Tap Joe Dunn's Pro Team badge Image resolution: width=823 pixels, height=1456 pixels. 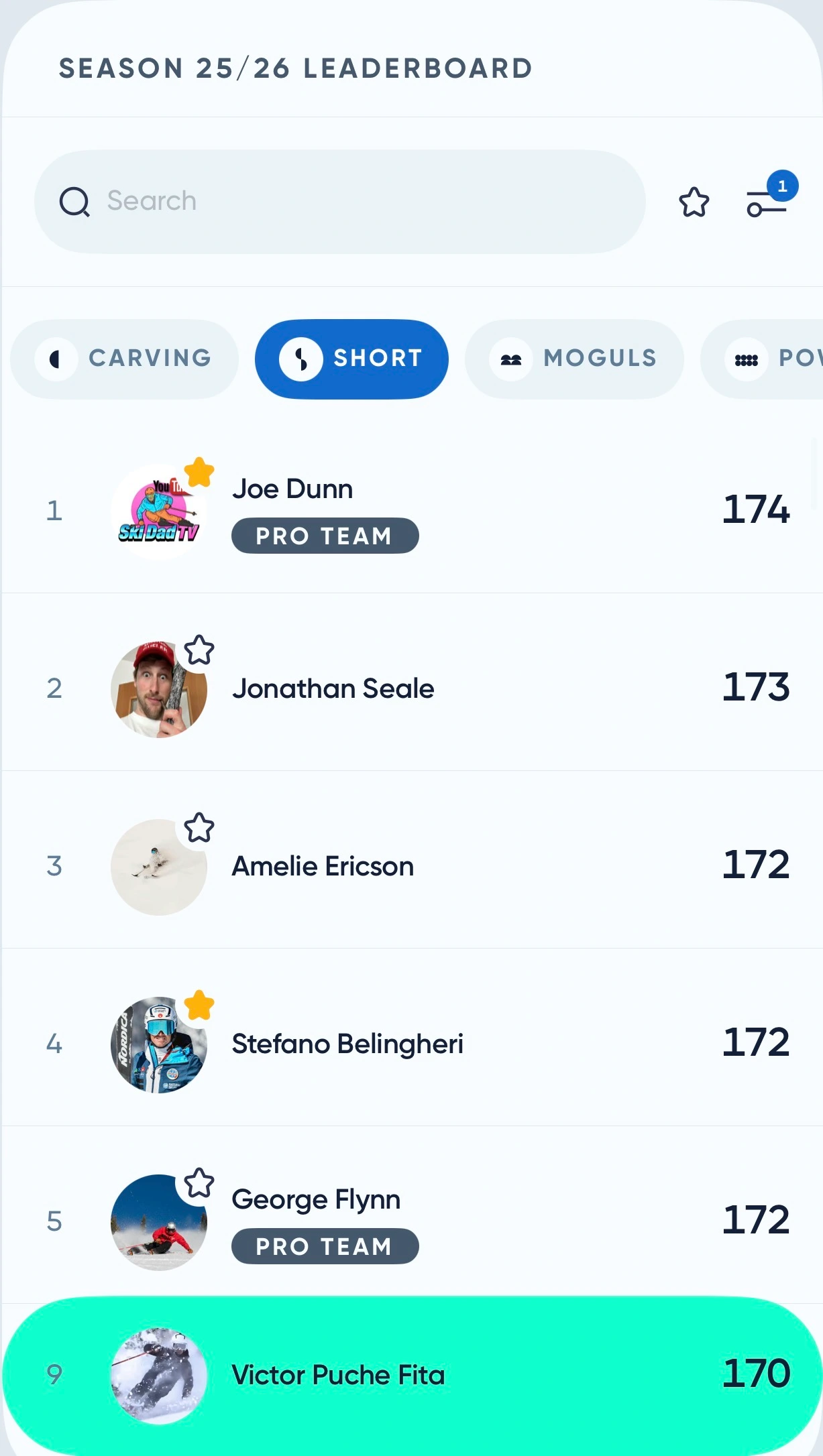(325, 536)
